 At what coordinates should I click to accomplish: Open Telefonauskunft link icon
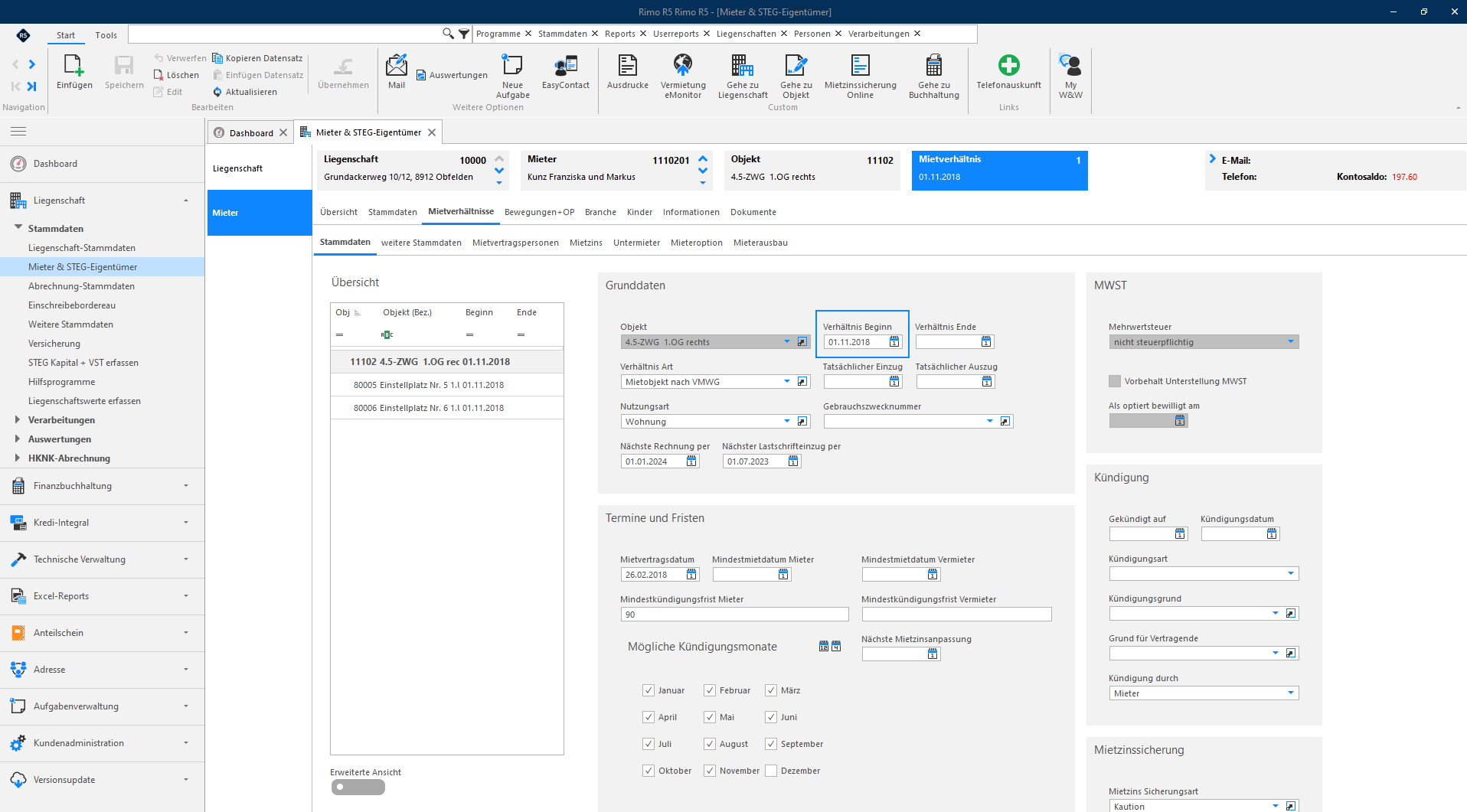coord(1009,66)
